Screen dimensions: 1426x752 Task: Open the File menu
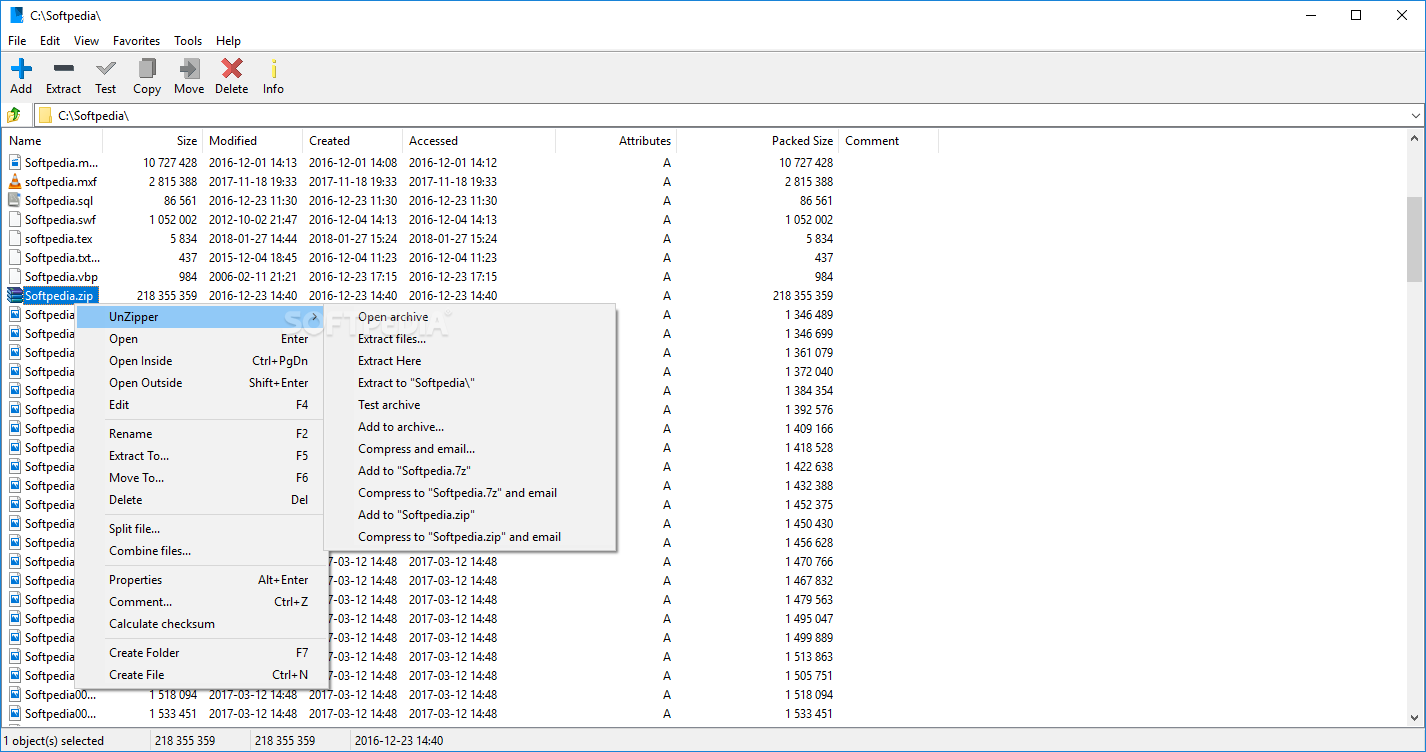tap(17, 41)
